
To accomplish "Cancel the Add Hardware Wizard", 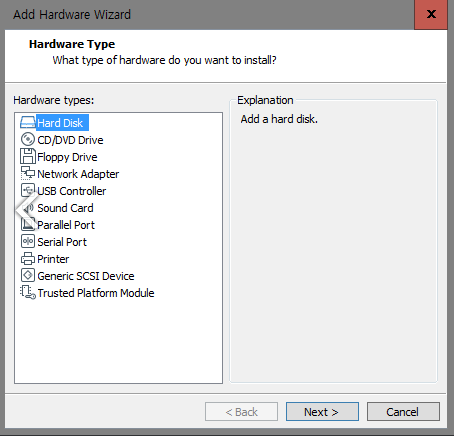I will pyautogui.click(x=403, y=412).
